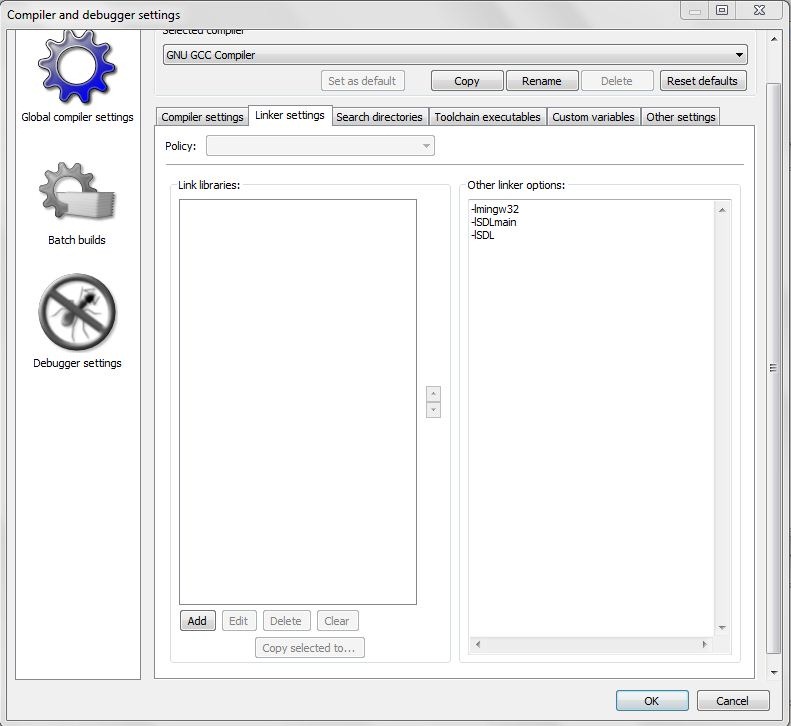Click the dialog's vertical scrollbar
Screen dimensions: 791x726
(773, 367)
